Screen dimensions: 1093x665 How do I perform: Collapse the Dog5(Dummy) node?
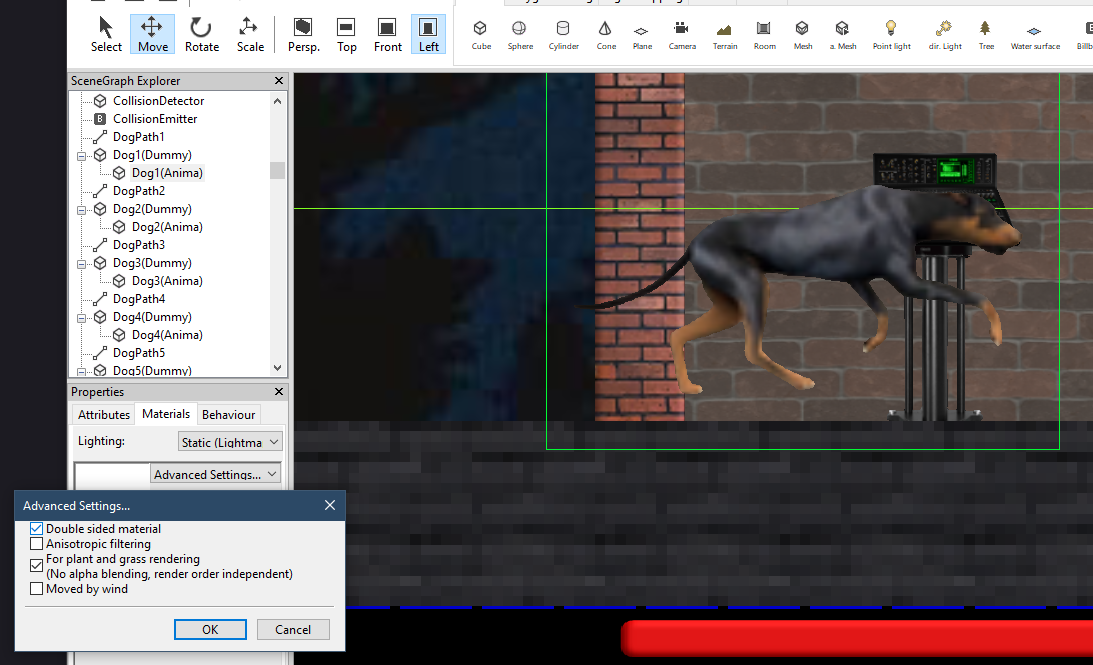[82, 372]
